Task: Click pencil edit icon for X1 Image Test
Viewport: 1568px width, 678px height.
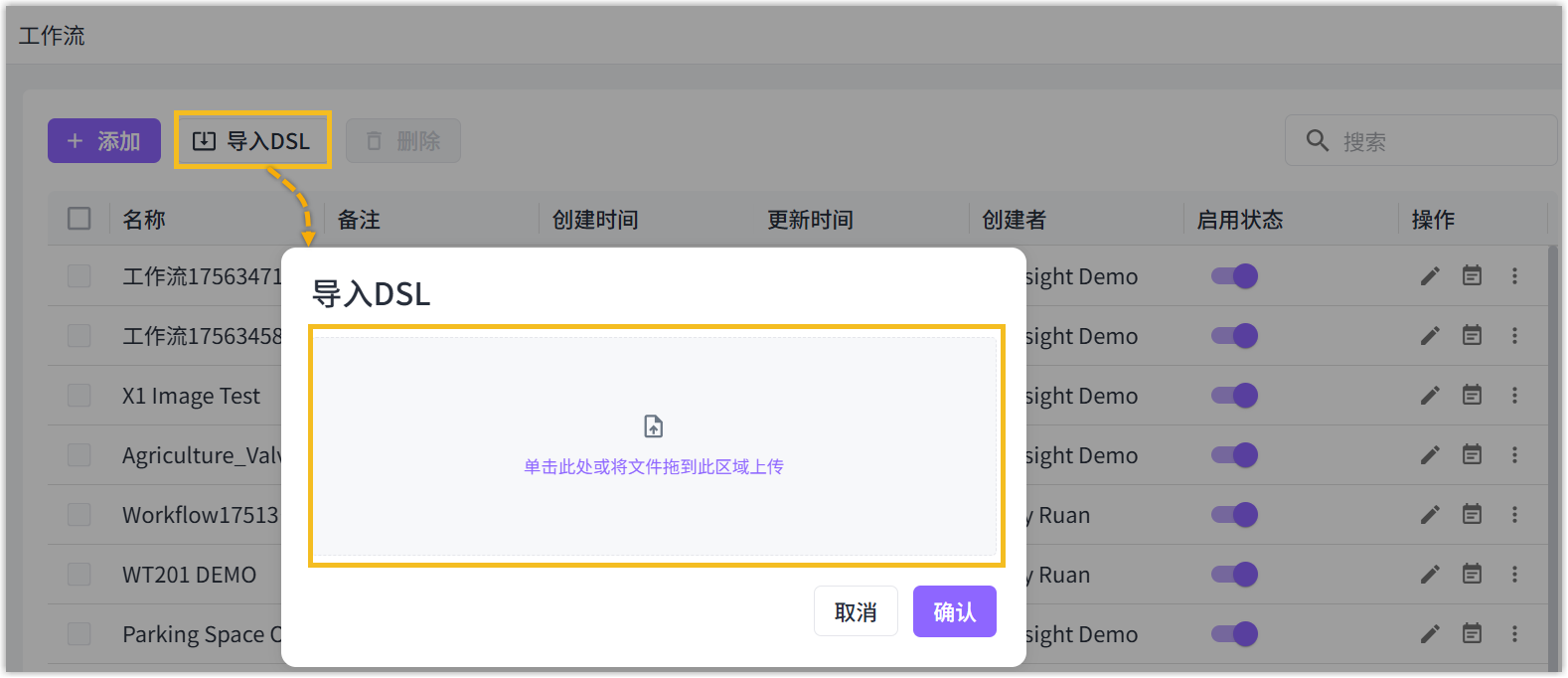Action: pyautogui.click(x=1430, y=396)
